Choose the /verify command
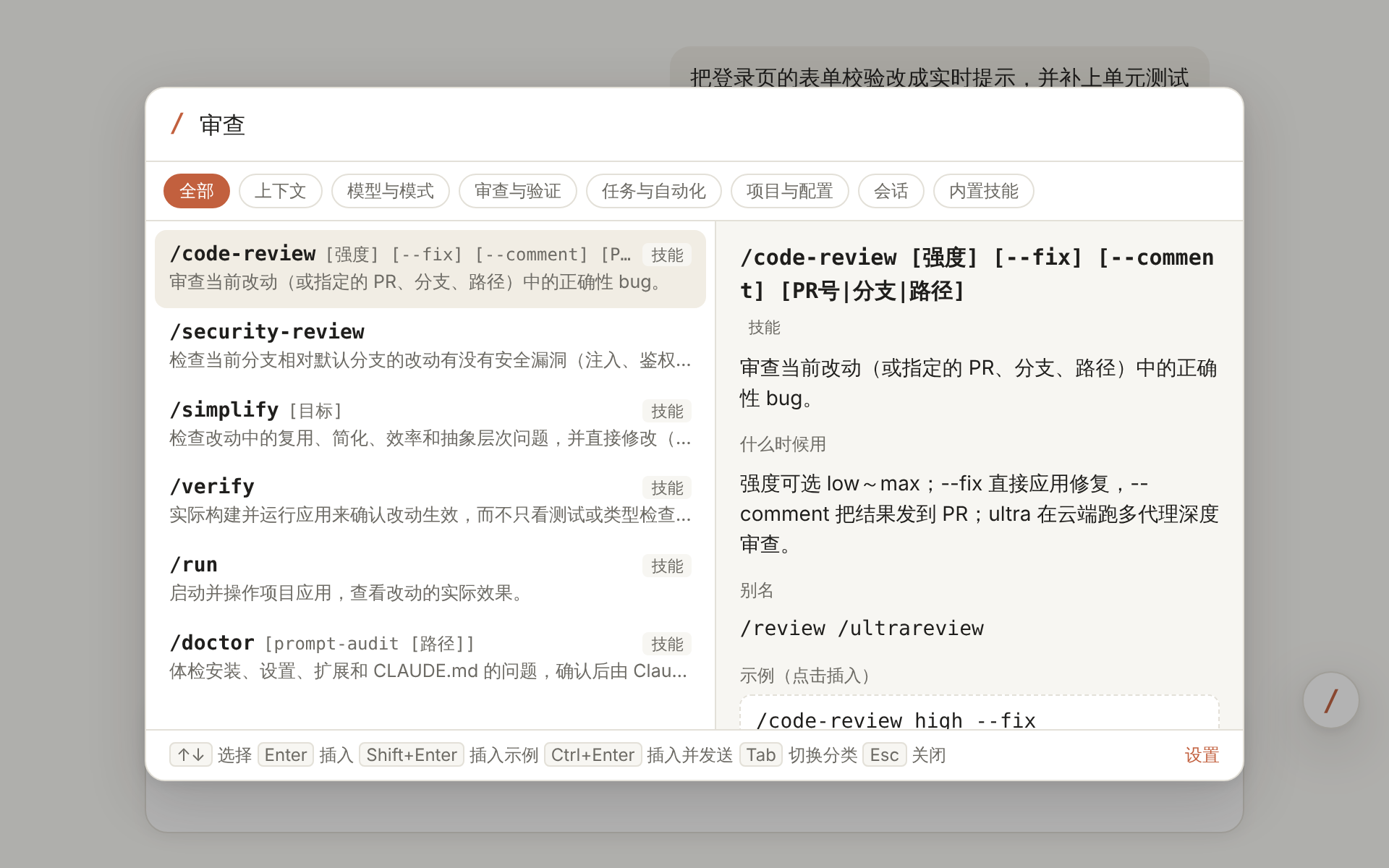This screenshot has width=1389, height=868. [430, 501]
